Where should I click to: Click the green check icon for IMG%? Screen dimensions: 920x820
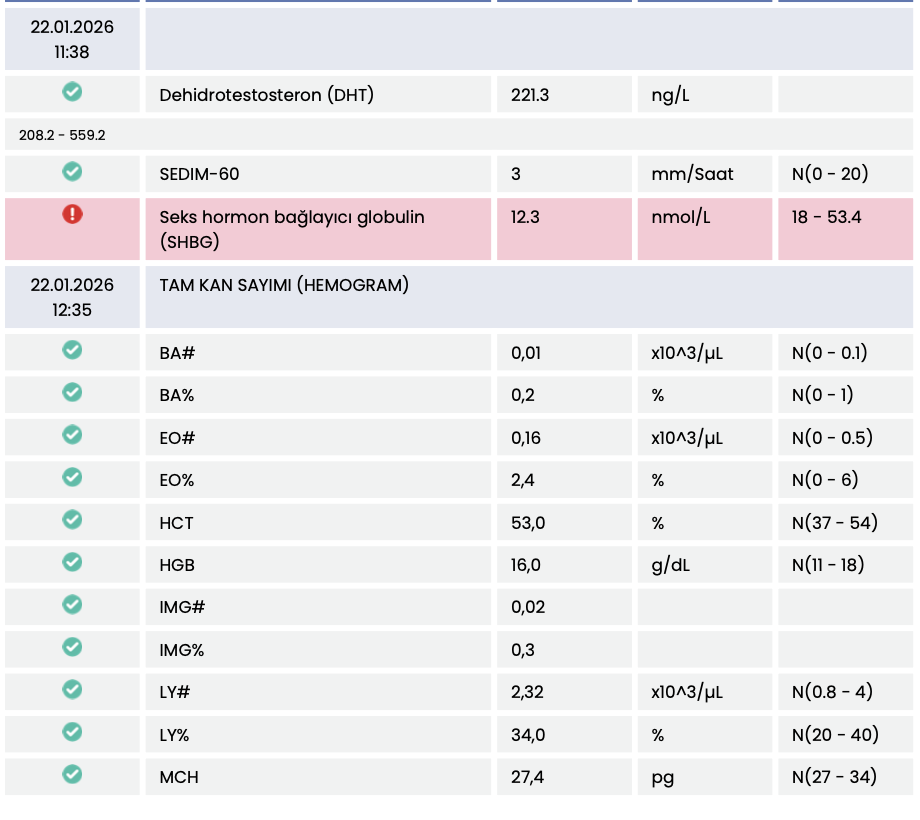[x=72, y=647]
